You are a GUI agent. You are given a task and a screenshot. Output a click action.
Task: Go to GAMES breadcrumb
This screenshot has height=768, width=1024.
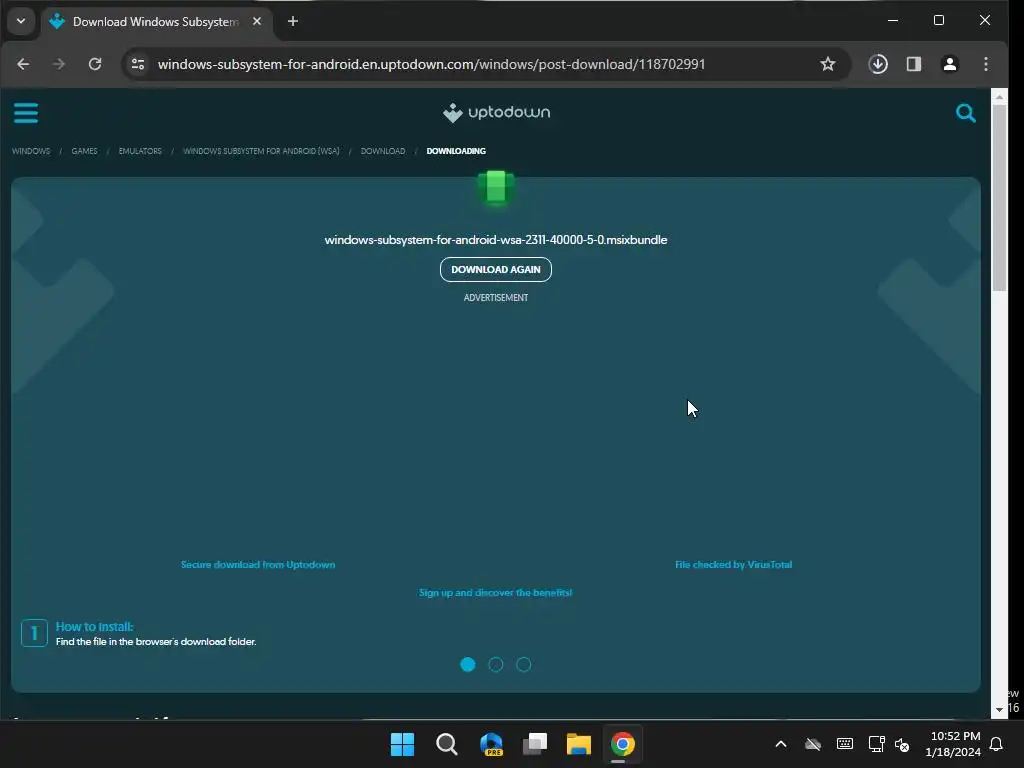point(84,151)
